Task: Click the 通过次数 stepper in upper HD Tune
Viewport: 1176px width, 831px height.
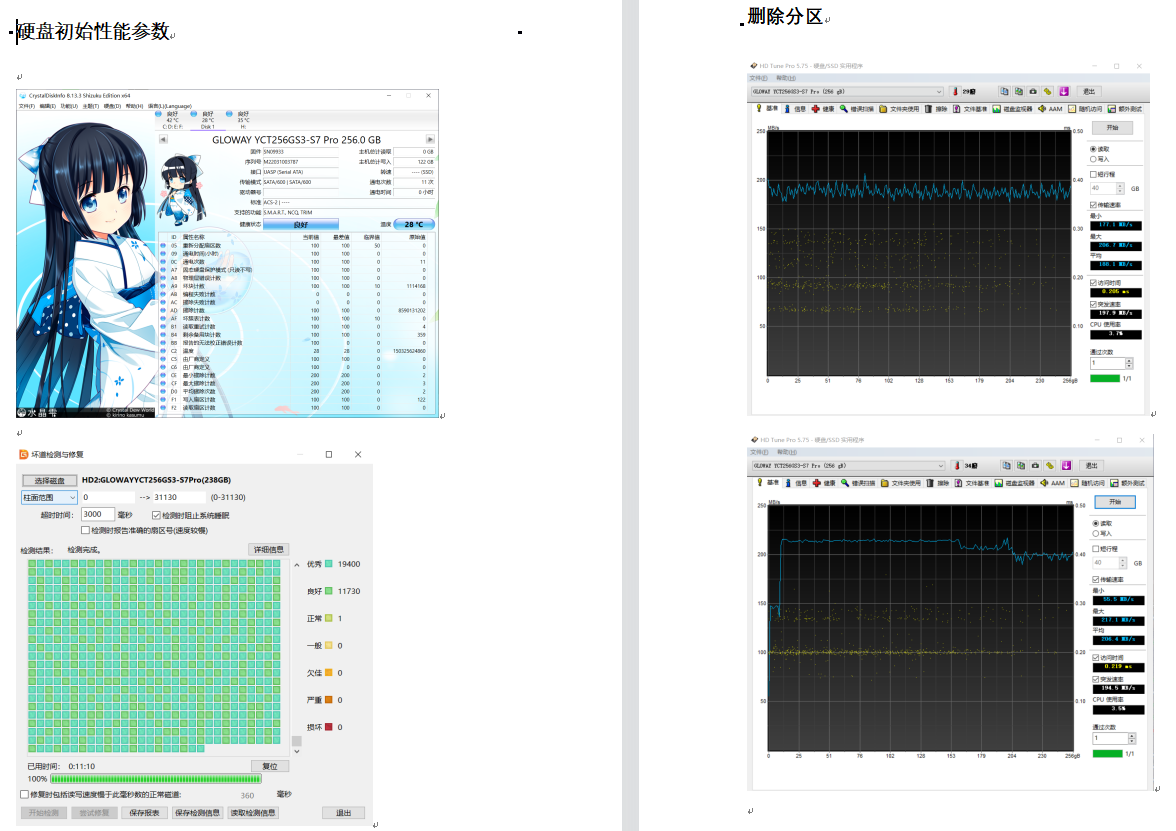Action: pyautogui.click(x=1130, y=363)
